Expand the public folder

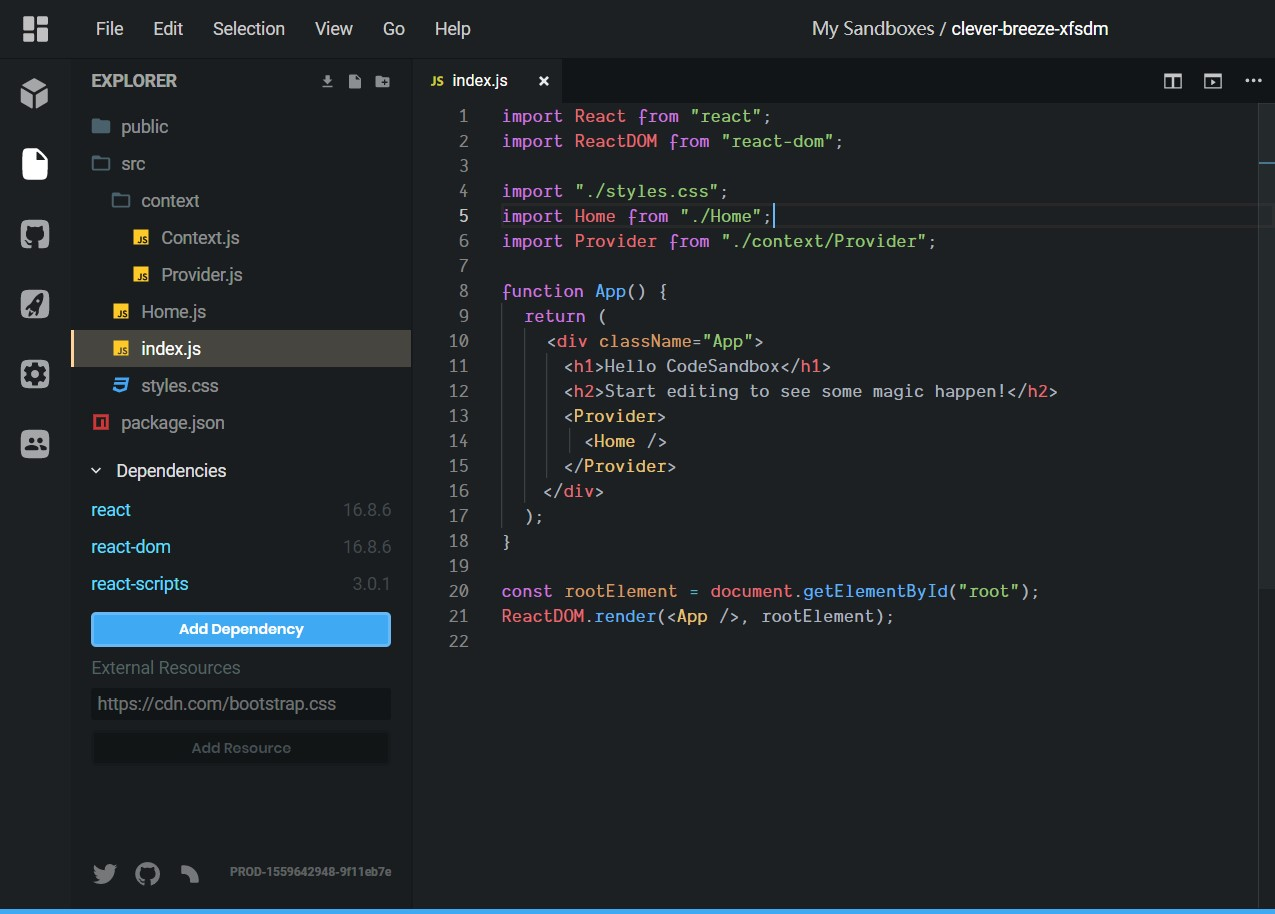point(240,126)
